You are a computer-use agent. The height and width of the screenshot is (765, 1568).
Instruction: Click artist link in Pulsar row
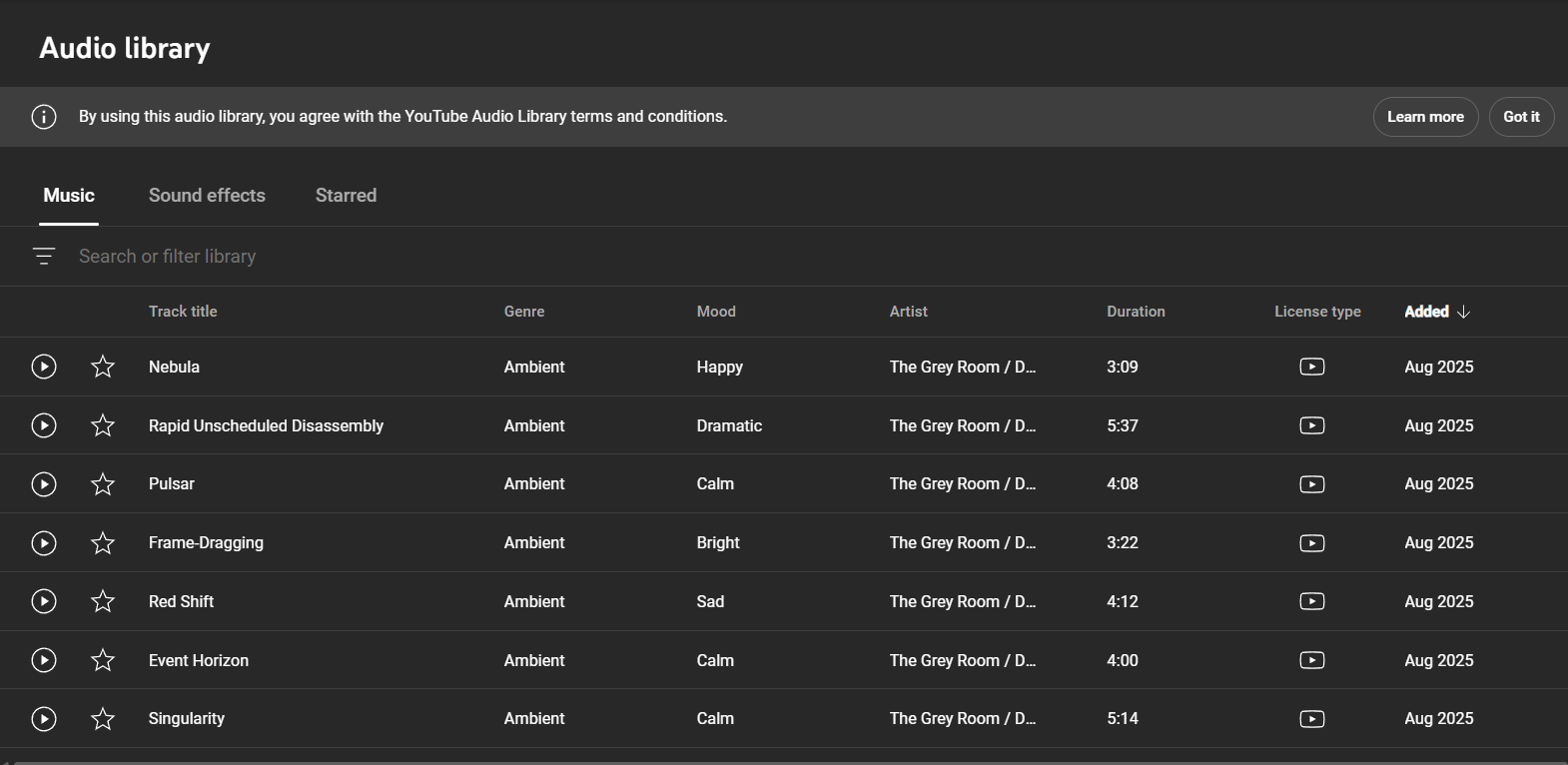click(963, 484)
